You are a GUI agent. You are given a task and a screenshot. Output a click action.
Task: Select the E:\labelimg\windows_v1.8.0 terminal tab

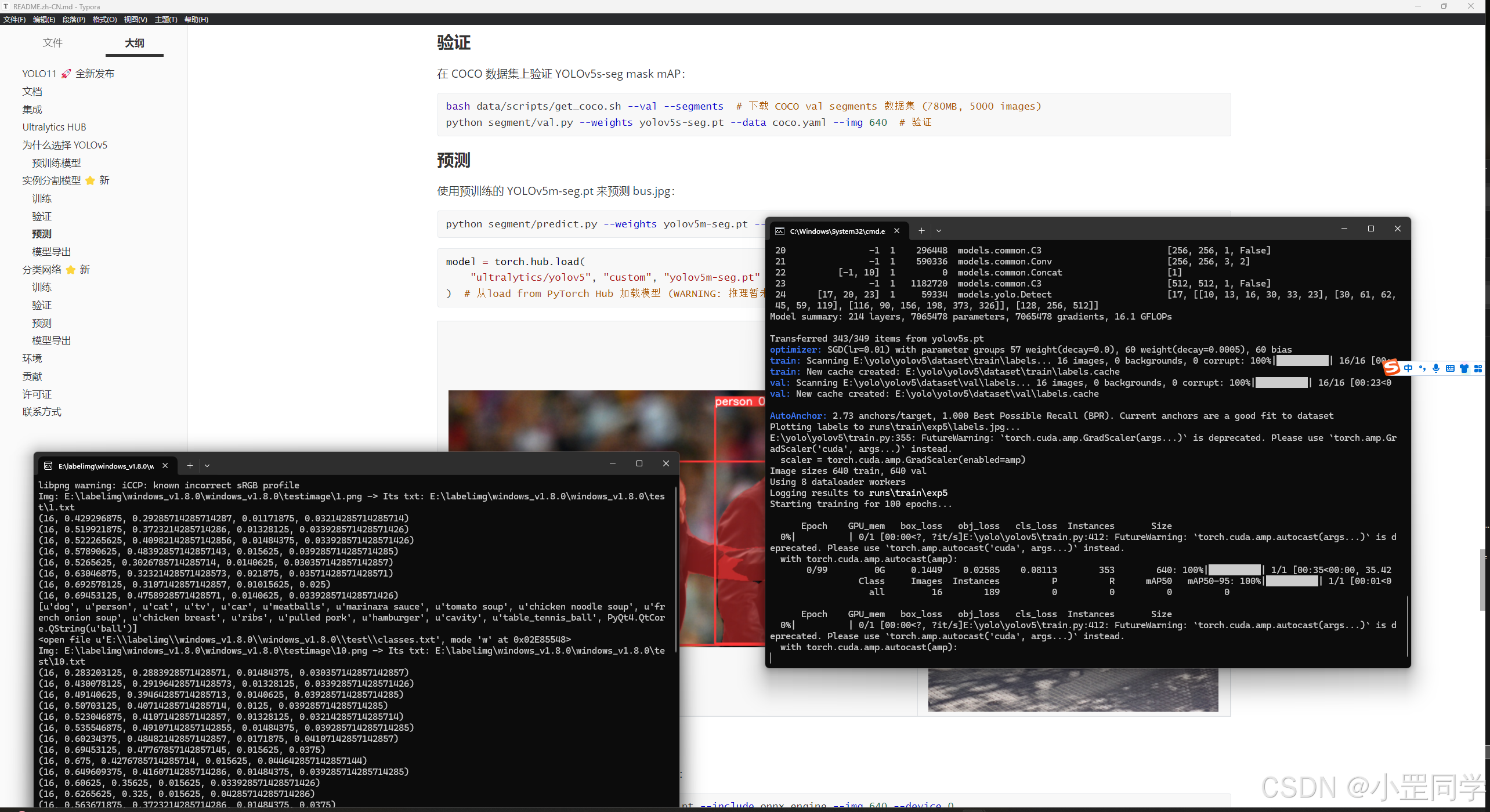tap(107, 466)
